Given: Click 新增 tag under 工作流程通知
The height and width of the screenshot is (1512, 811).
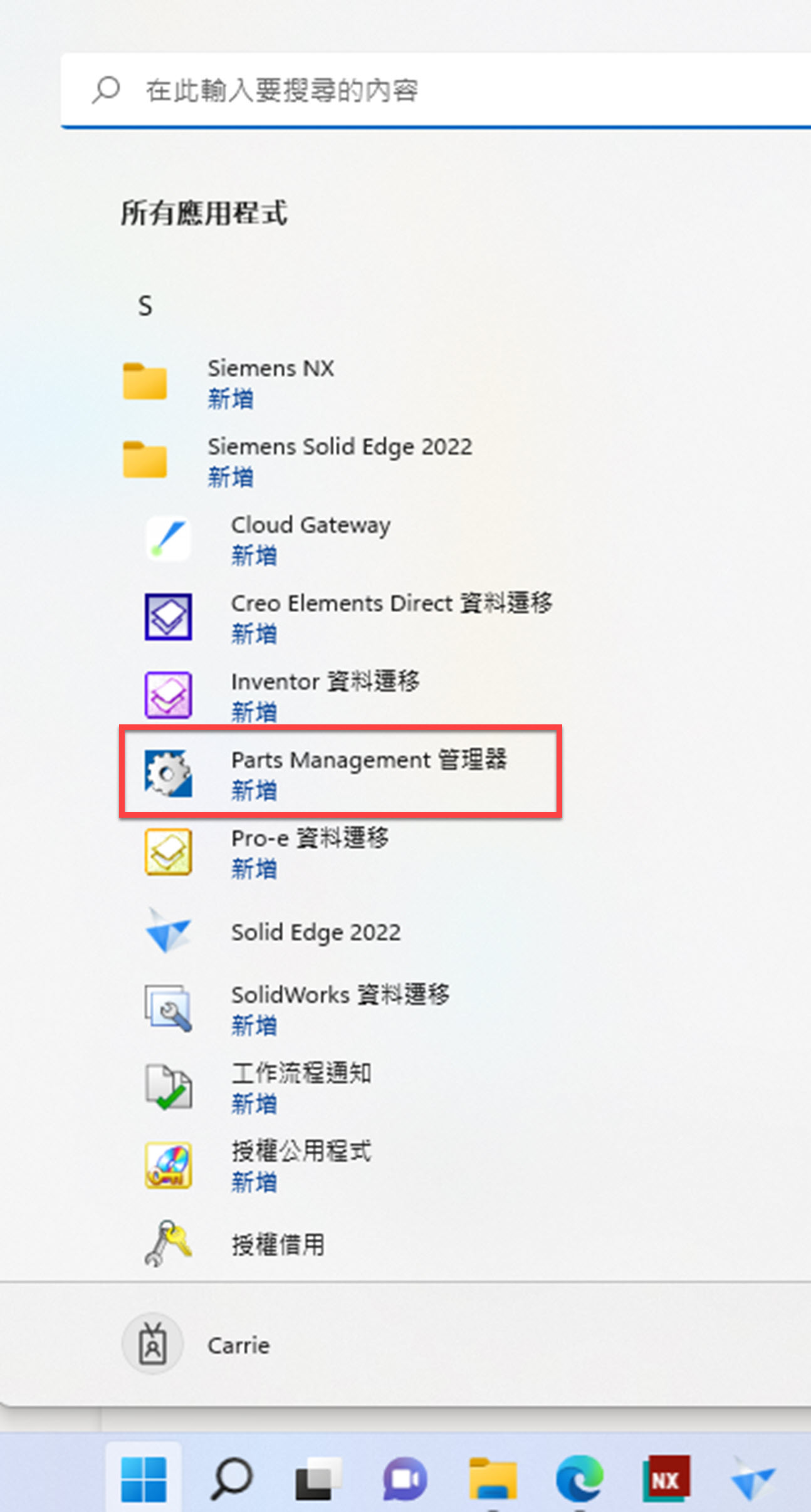Looking at the screenshot, I should click(x=254, y=1104).
